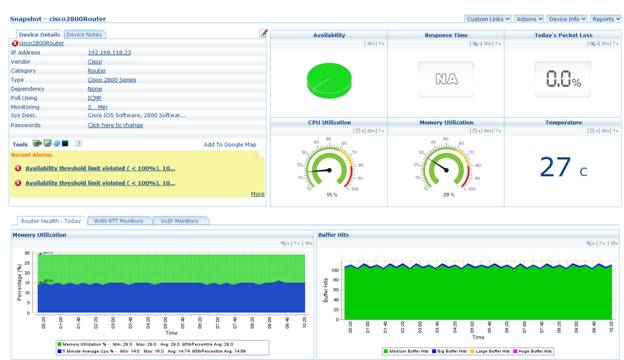Click the Memory Utilization area chart

pos(172,283)
